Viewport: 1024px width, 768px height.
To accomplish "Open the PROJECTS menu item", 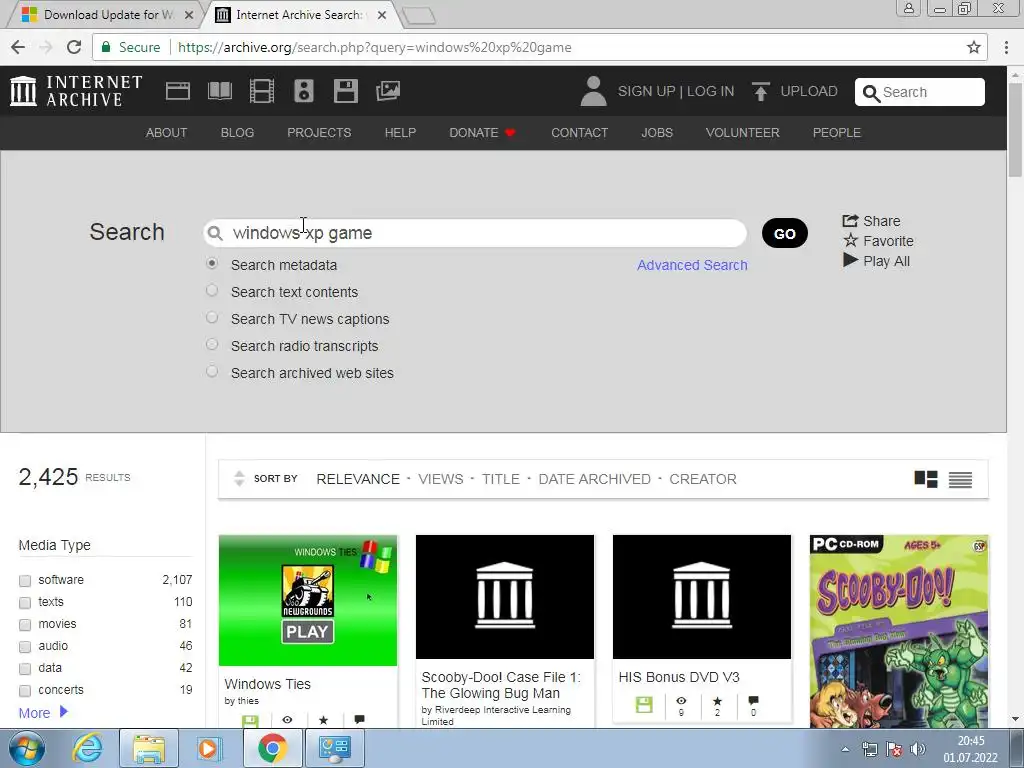I will click(319, 133).
